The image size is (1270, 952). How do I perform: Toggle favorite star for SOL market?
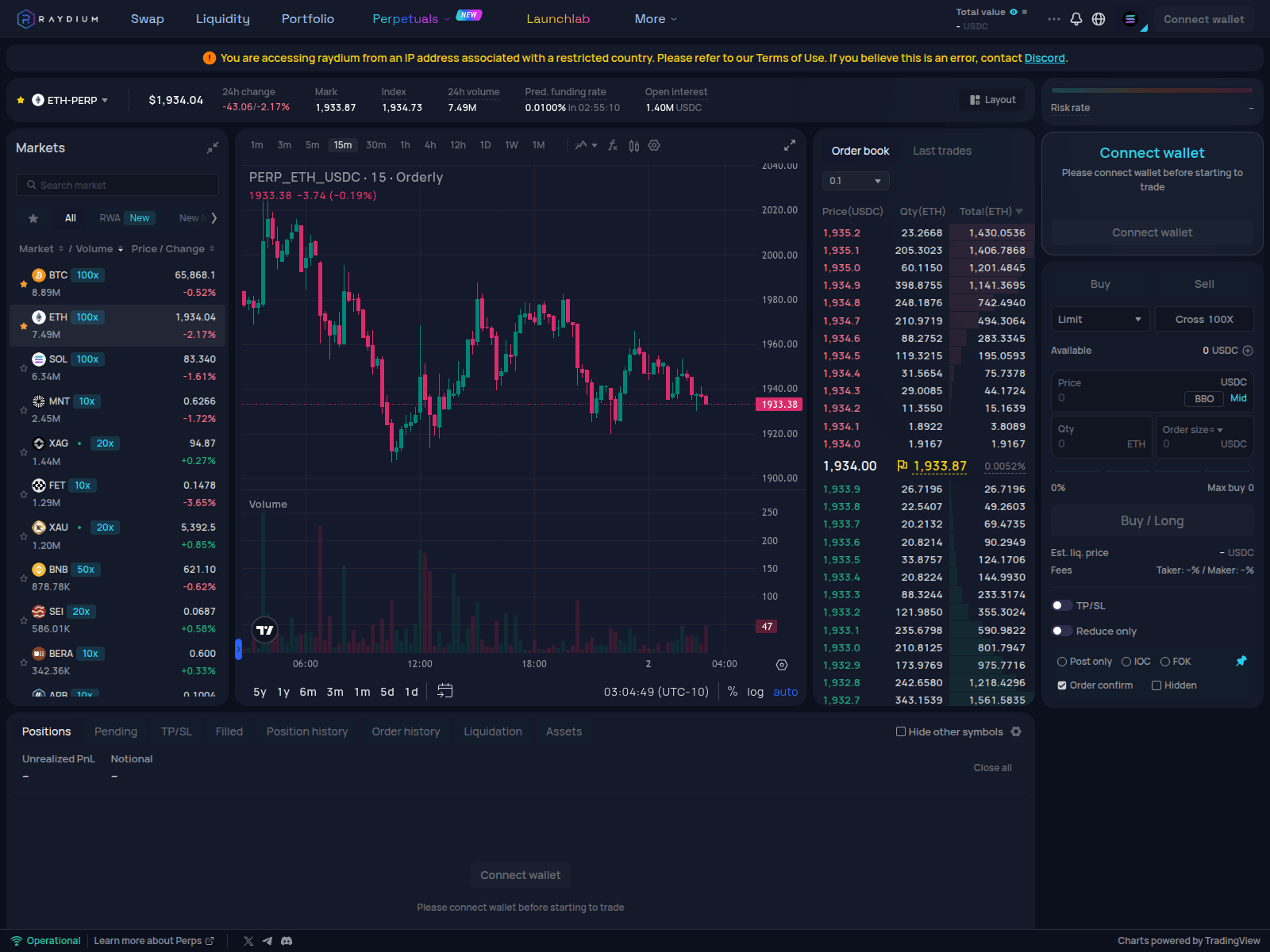pyautogui.click(x=24, y=367)
